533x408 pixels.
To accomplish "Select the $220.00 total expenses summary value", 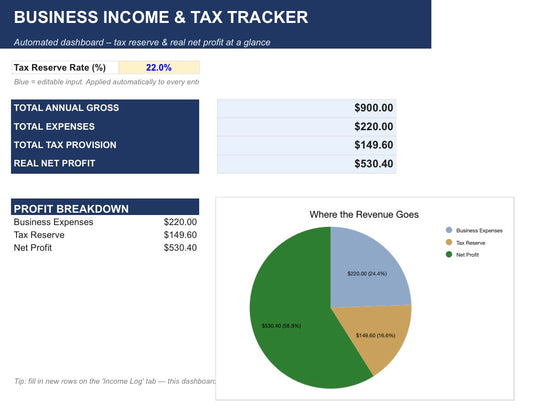I will point(374,126).
